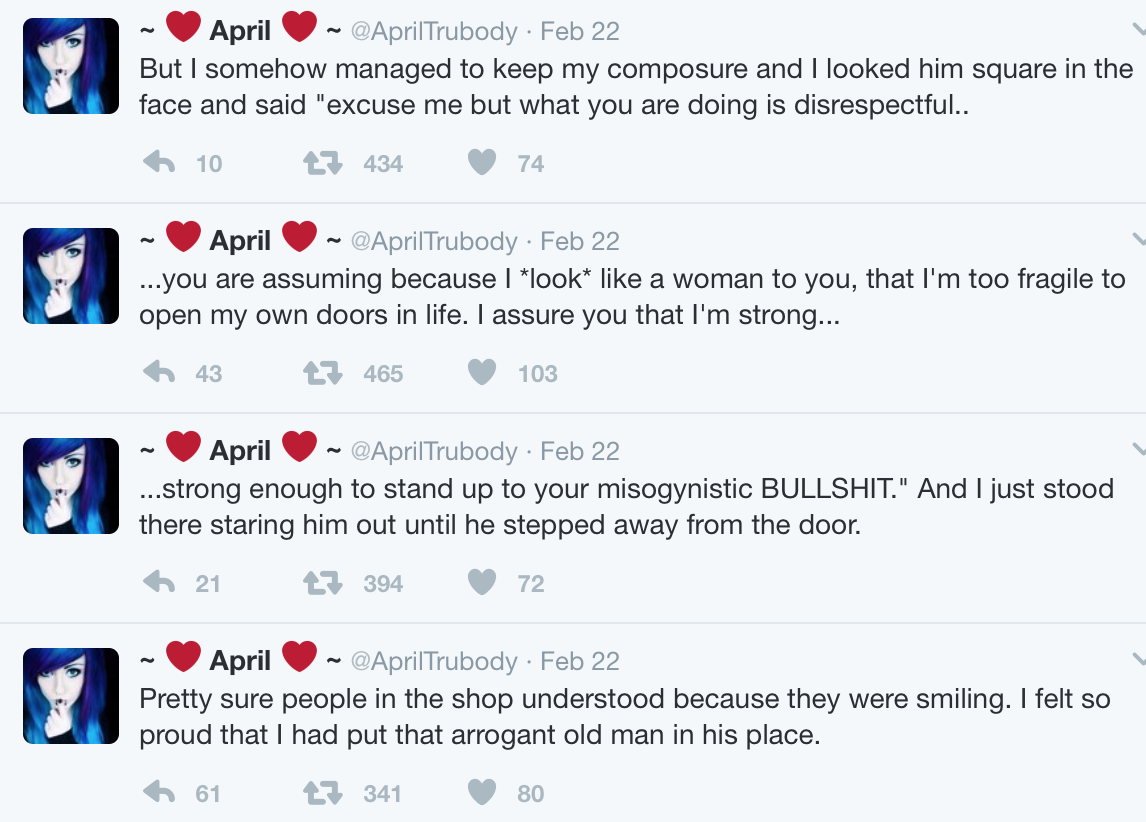Reply to the "keep my composure" tweet
1146x822 pixels.
click(x=160, y=163)
